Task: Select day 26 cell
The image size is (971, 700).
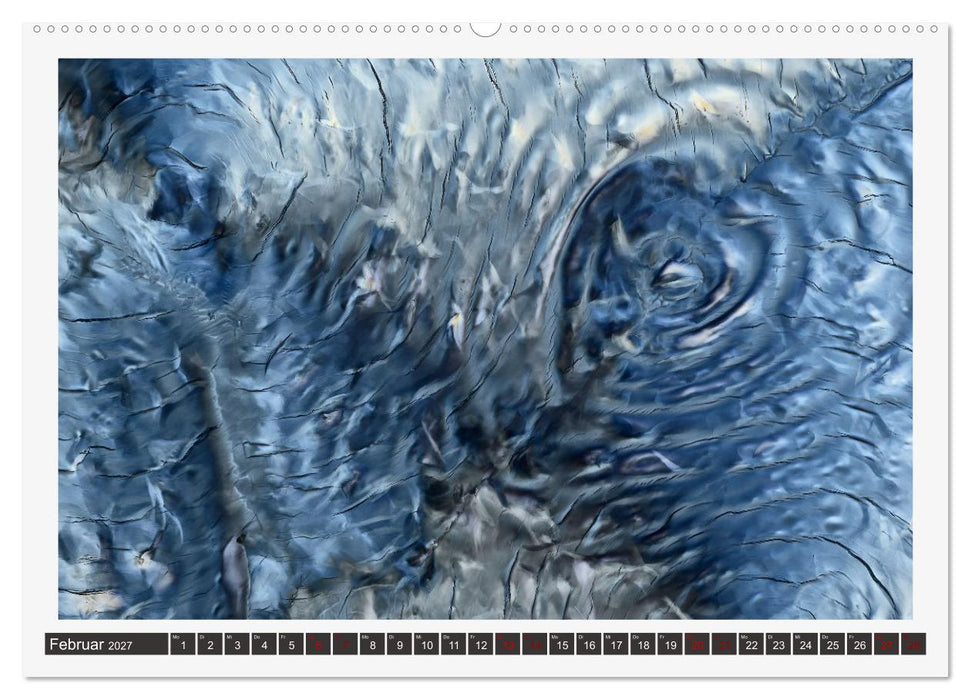Action: pos(860,644)
